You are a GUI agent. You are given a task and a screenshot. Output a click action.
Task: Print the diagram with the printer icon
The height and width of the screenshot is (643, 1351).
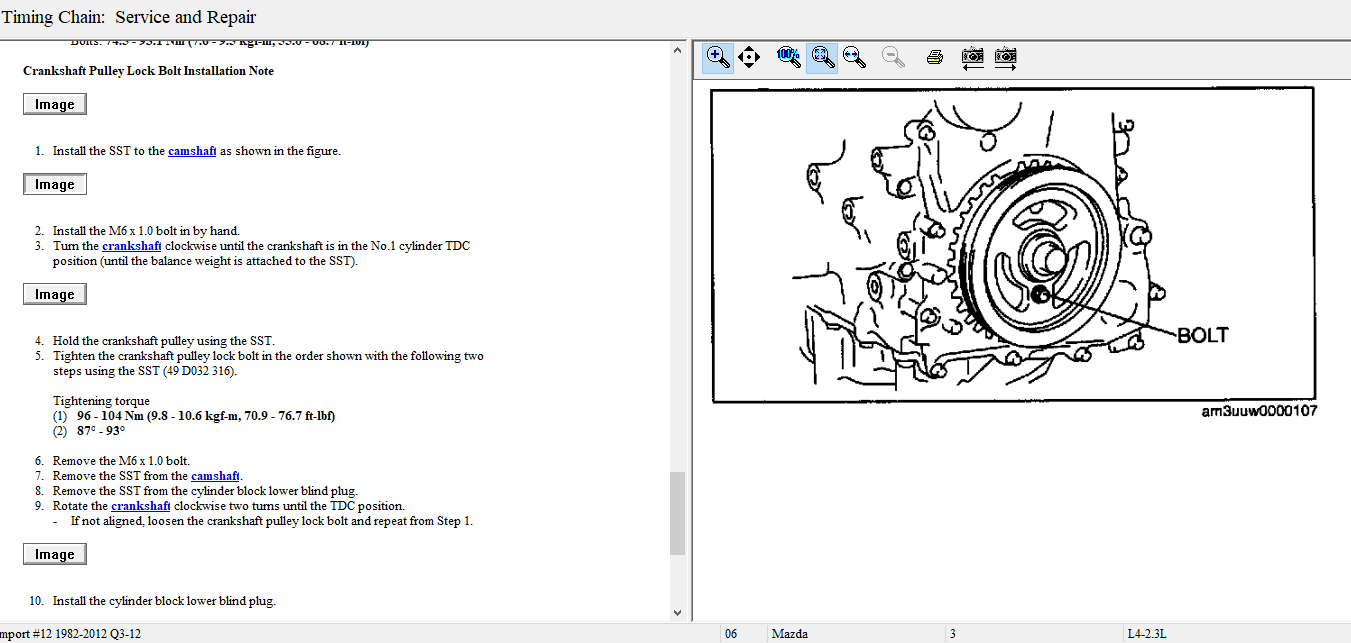pos(935,57)
